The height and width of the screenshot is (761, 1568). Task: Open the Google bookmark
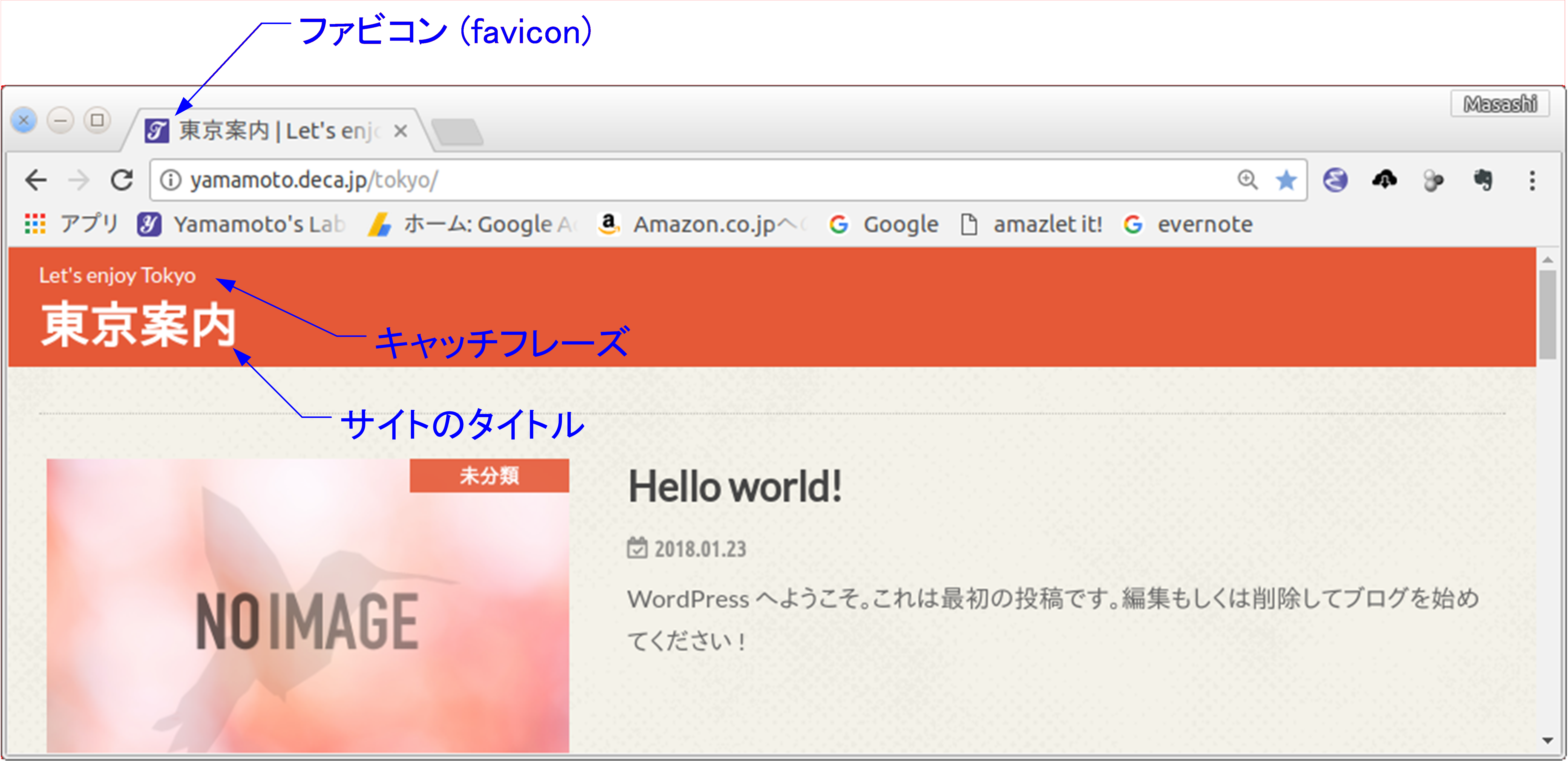(x=883, y=224)
